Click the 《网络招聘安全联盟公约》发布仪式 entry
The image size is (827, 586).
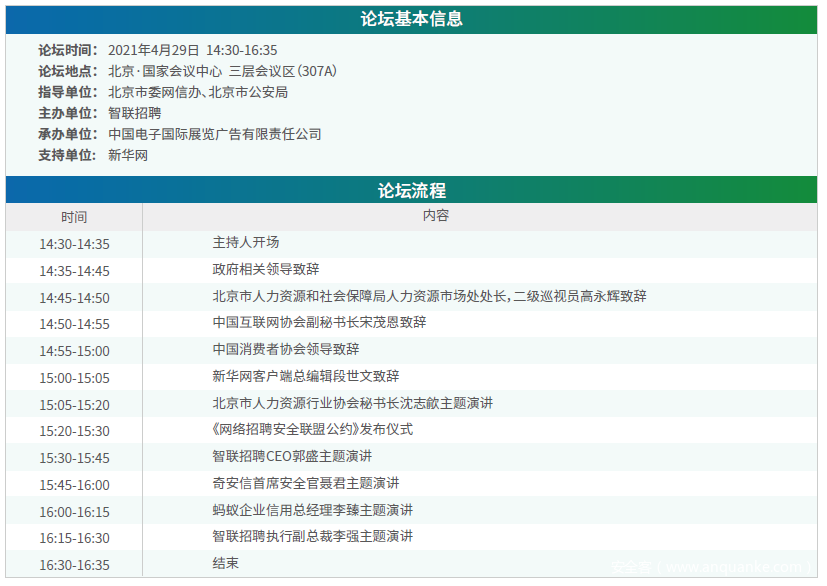(312, 430)
